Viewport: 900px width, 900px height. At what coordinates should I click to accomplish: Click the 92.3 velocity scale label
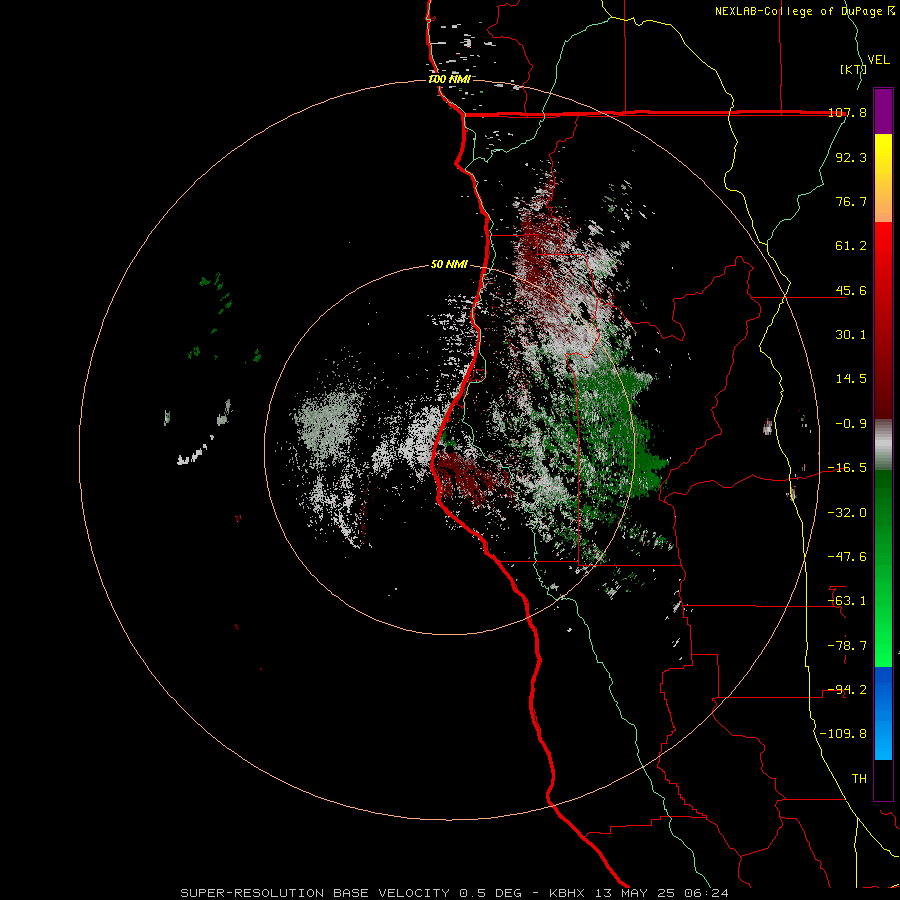coord(851,157)
